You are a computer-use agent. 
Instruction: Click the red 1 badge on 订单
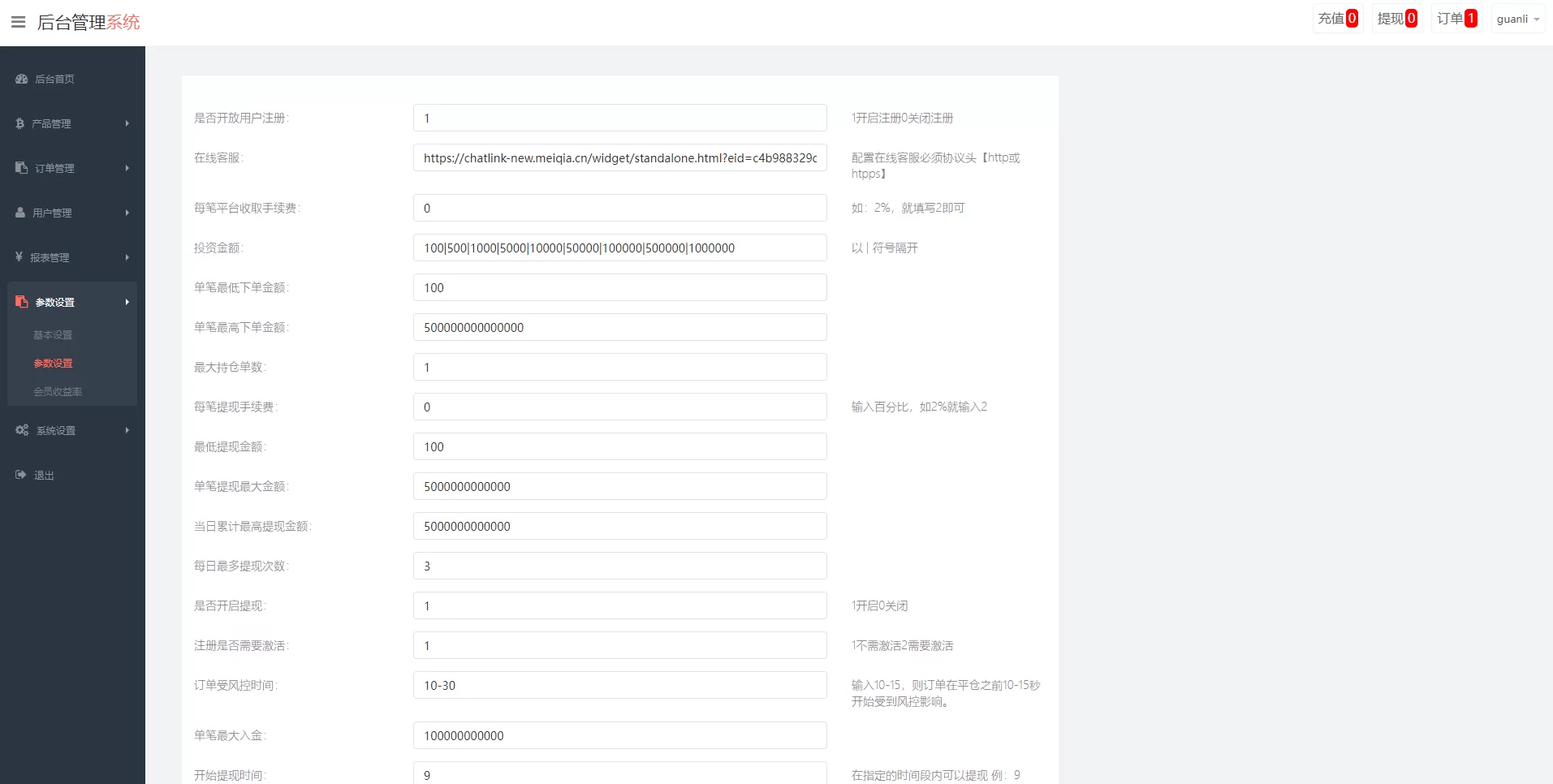pos(1470,18)
